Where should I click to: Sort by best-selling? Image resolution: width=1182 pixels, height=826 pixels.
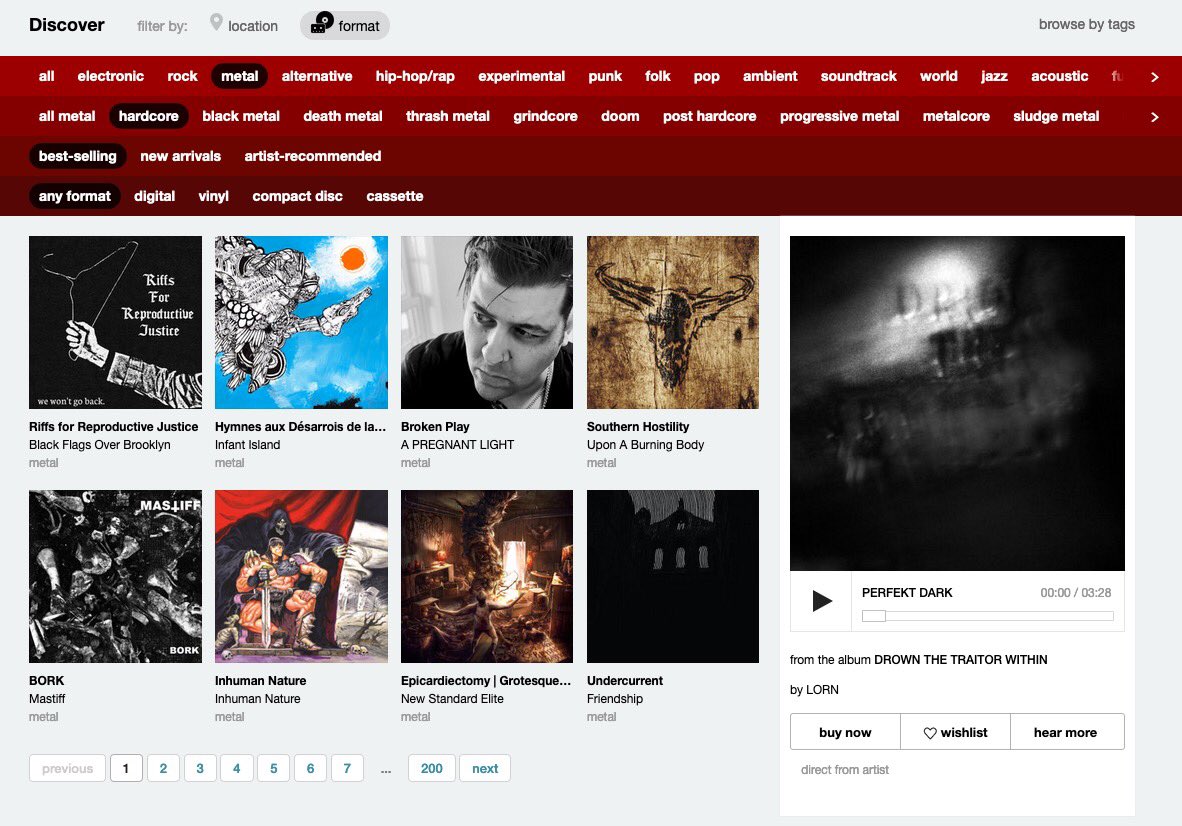(78, 156)
